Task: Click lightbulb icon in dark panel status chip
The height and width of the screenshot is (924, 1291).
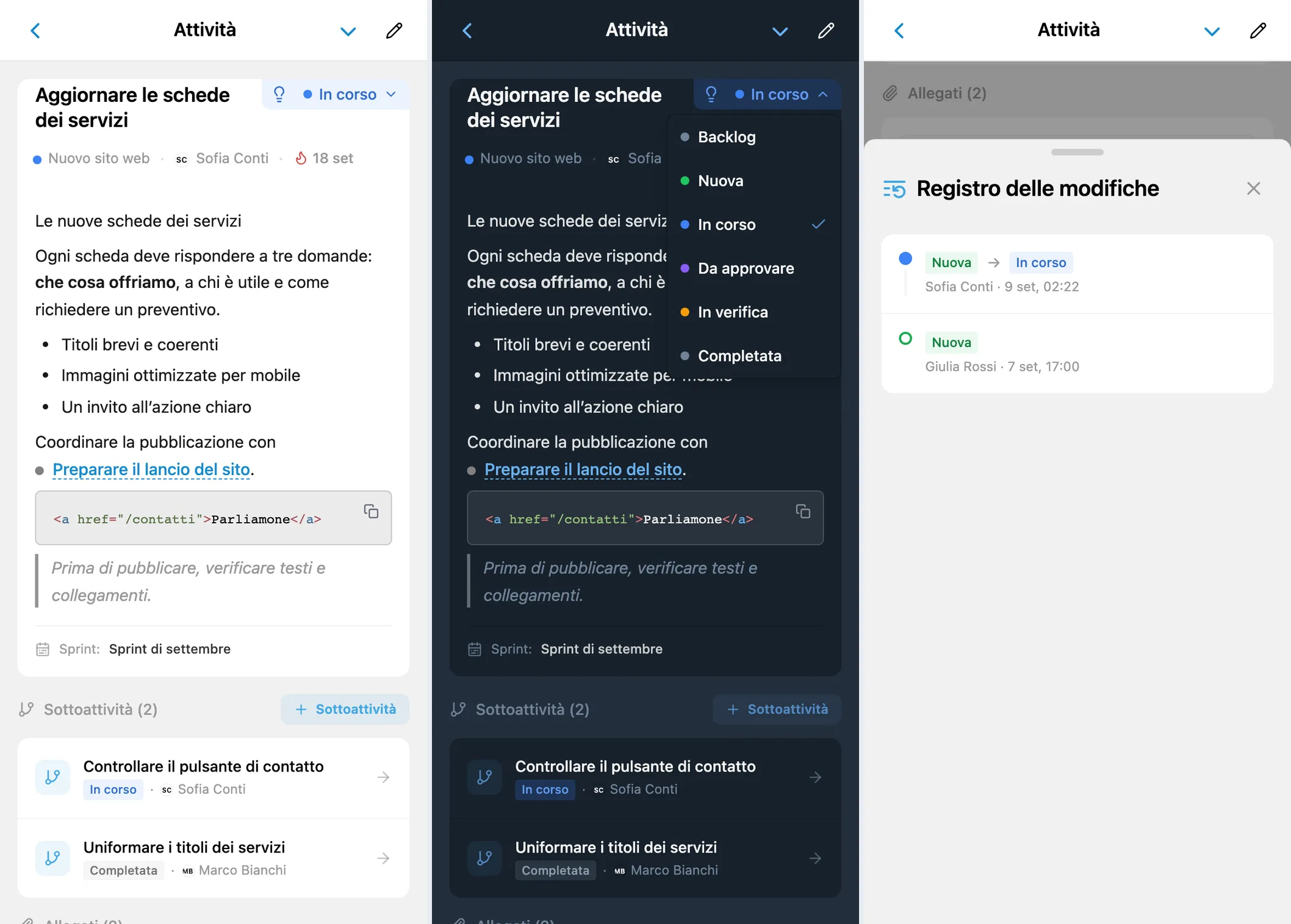Action: click(711, 94)
